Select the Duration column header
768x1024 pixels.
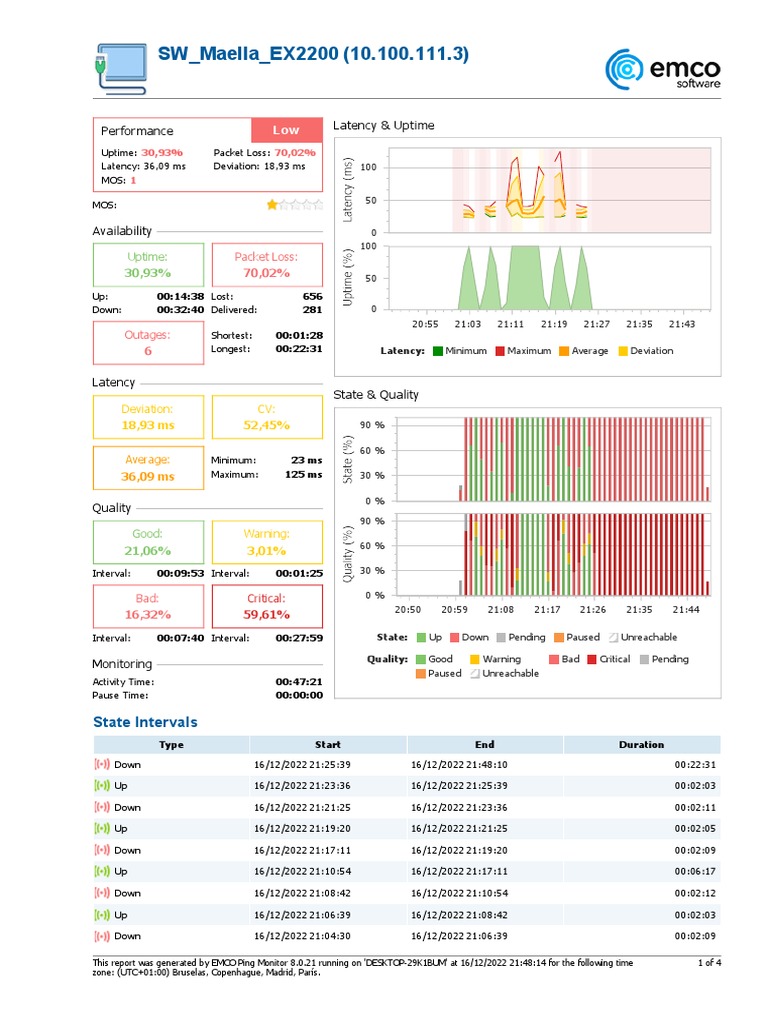[x=642, y=744]
